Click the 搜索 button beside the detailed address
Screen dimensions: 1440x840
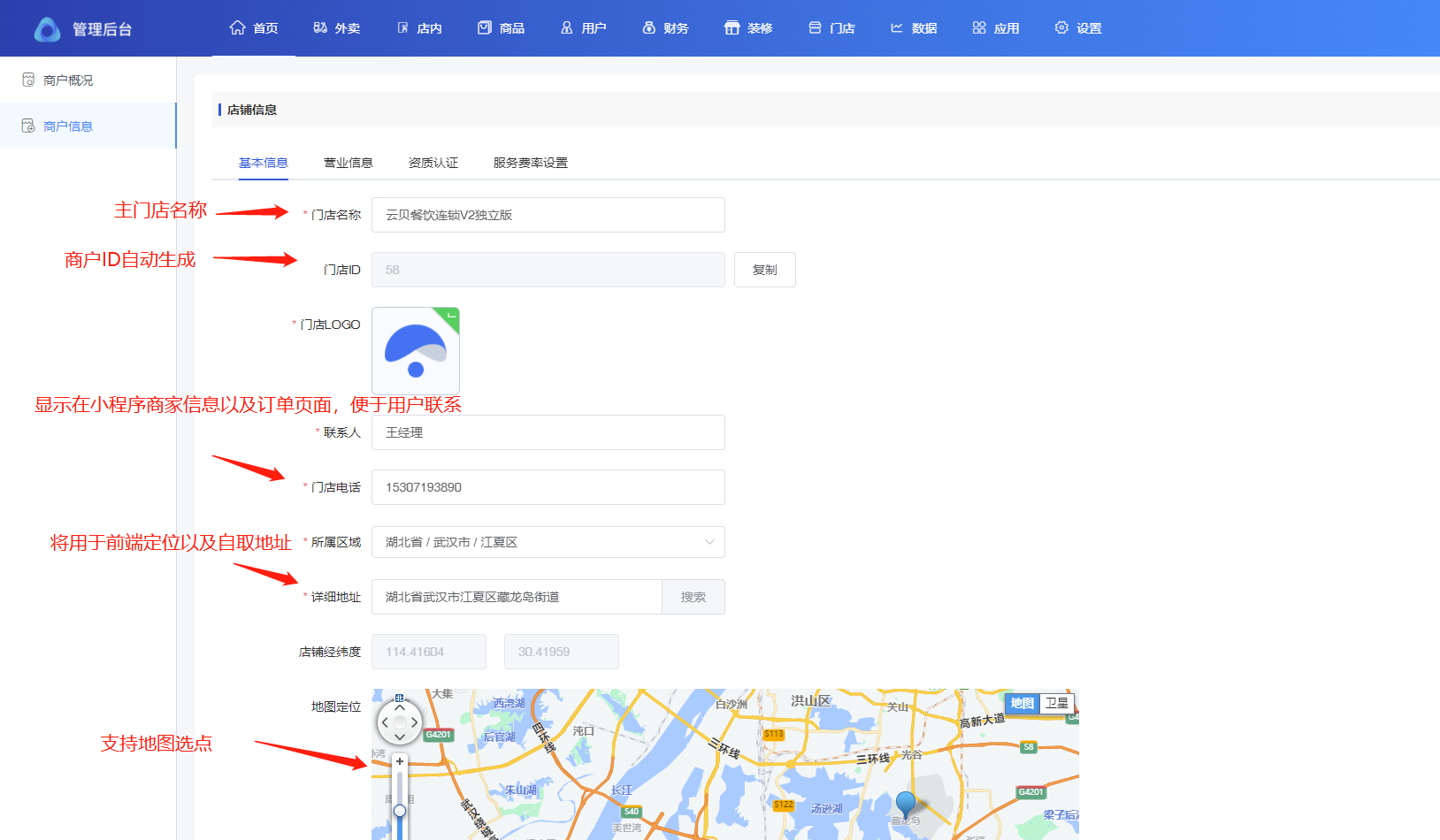[x=693, y=597]
